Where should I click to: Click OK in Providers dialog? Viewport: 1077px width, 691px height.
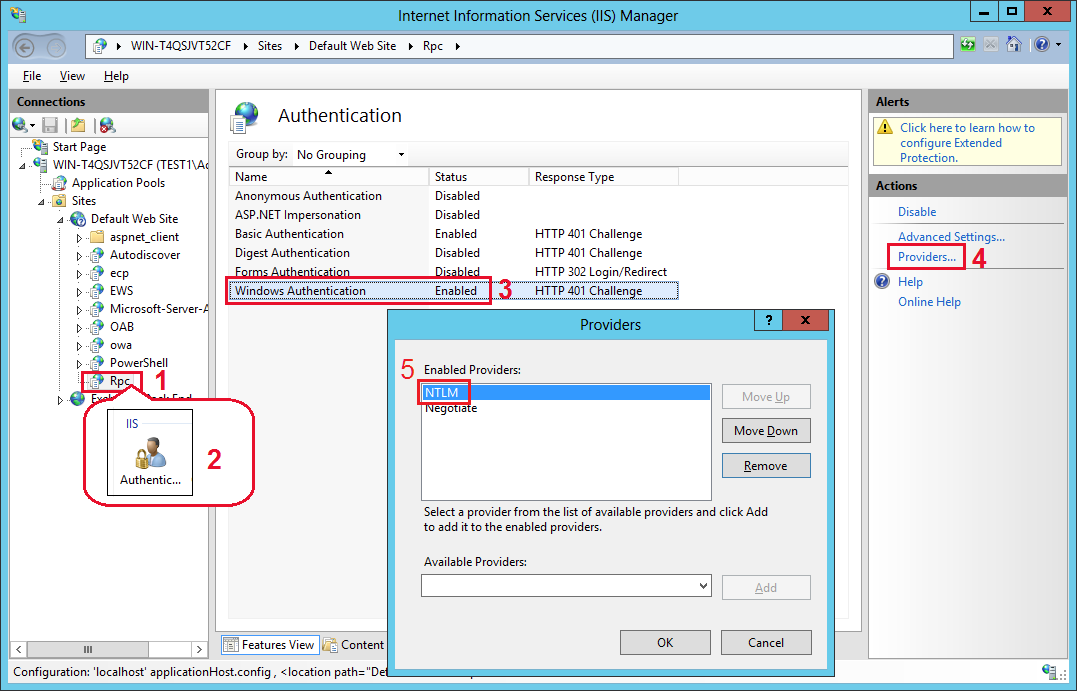[665, 642]
